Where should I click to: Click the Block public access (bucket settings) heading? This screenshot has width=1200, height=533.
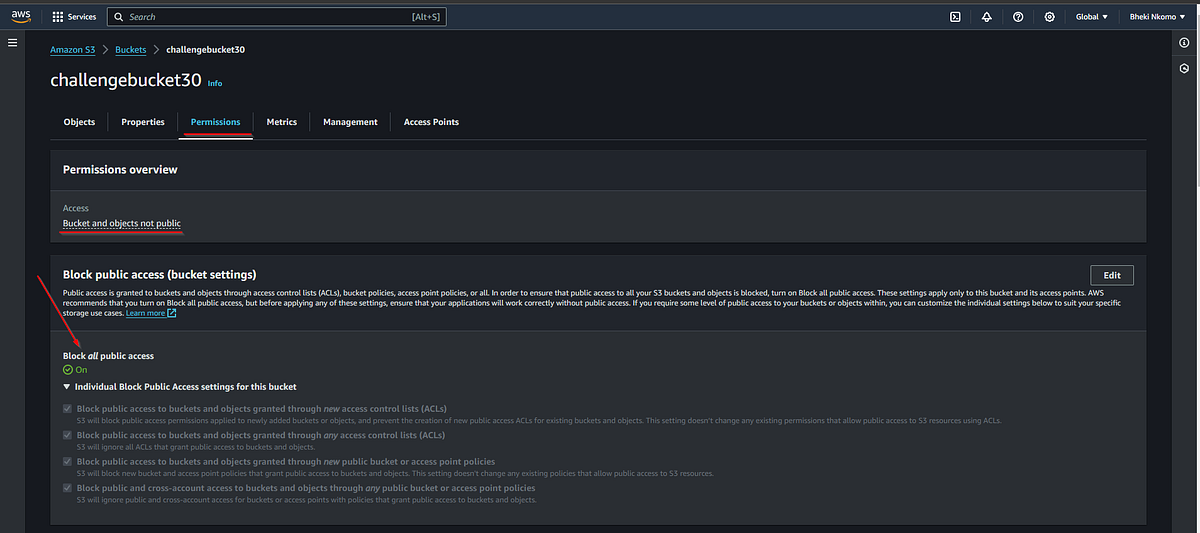[x=160, y=274]
